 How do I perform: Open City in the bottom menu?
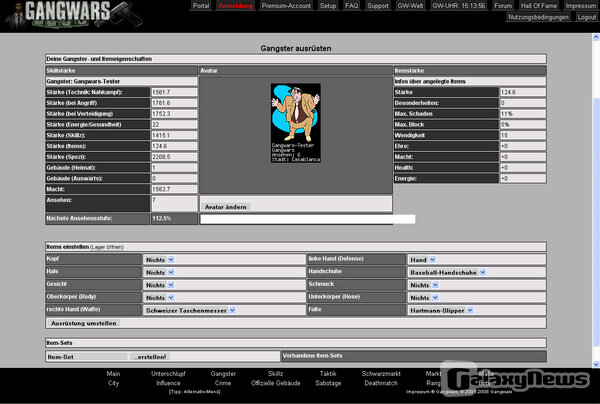(x=113, y=383)
